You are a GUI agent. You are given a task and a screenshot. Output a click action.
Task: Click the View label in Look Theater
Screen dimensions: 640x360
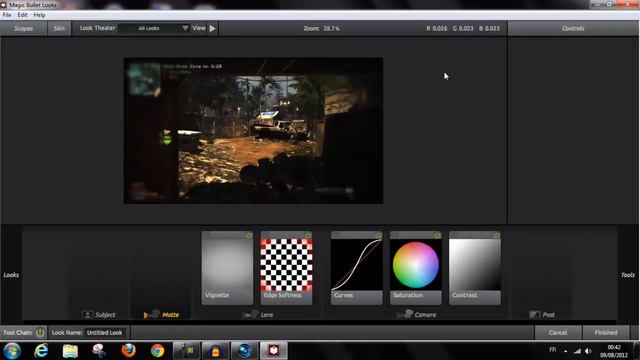click(199, 28)
